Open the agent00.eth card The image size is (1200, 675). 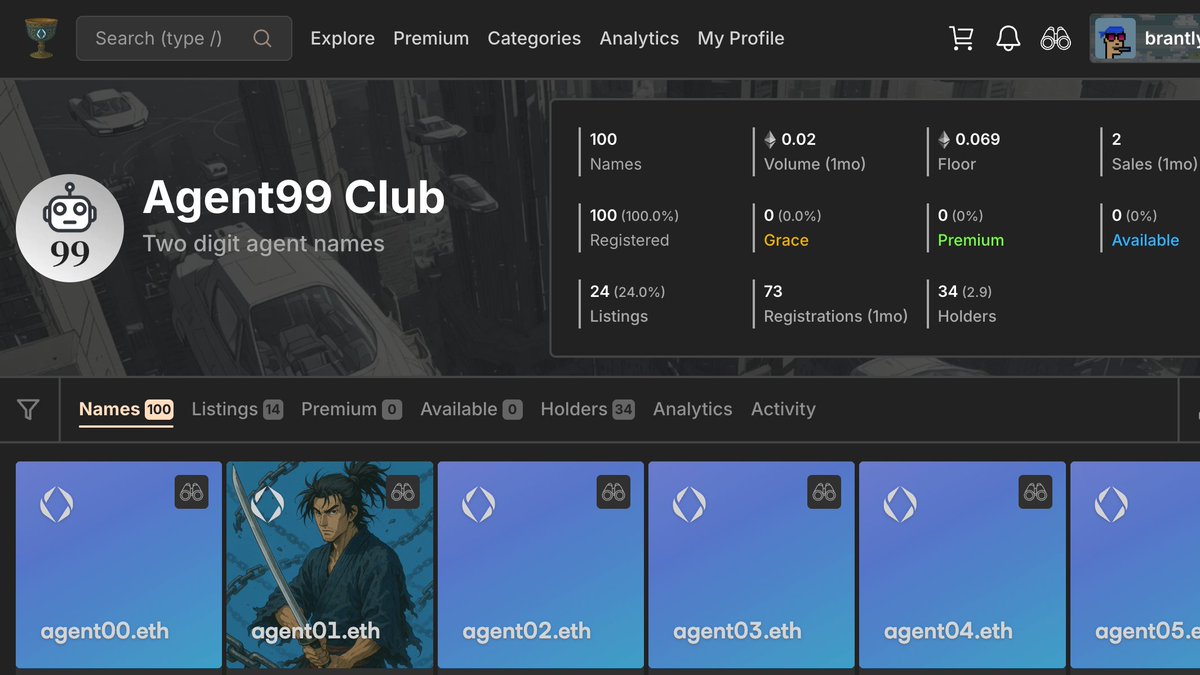click(x=119, y=565)
